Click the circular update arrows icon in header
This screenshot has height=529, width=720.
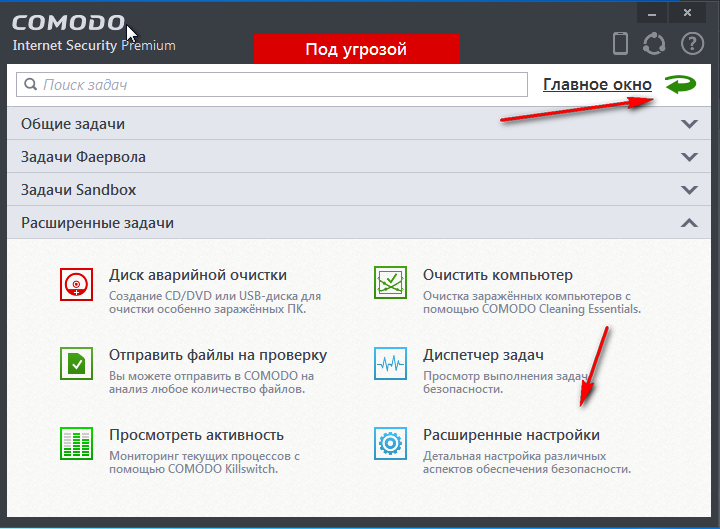tap(654, 44)
